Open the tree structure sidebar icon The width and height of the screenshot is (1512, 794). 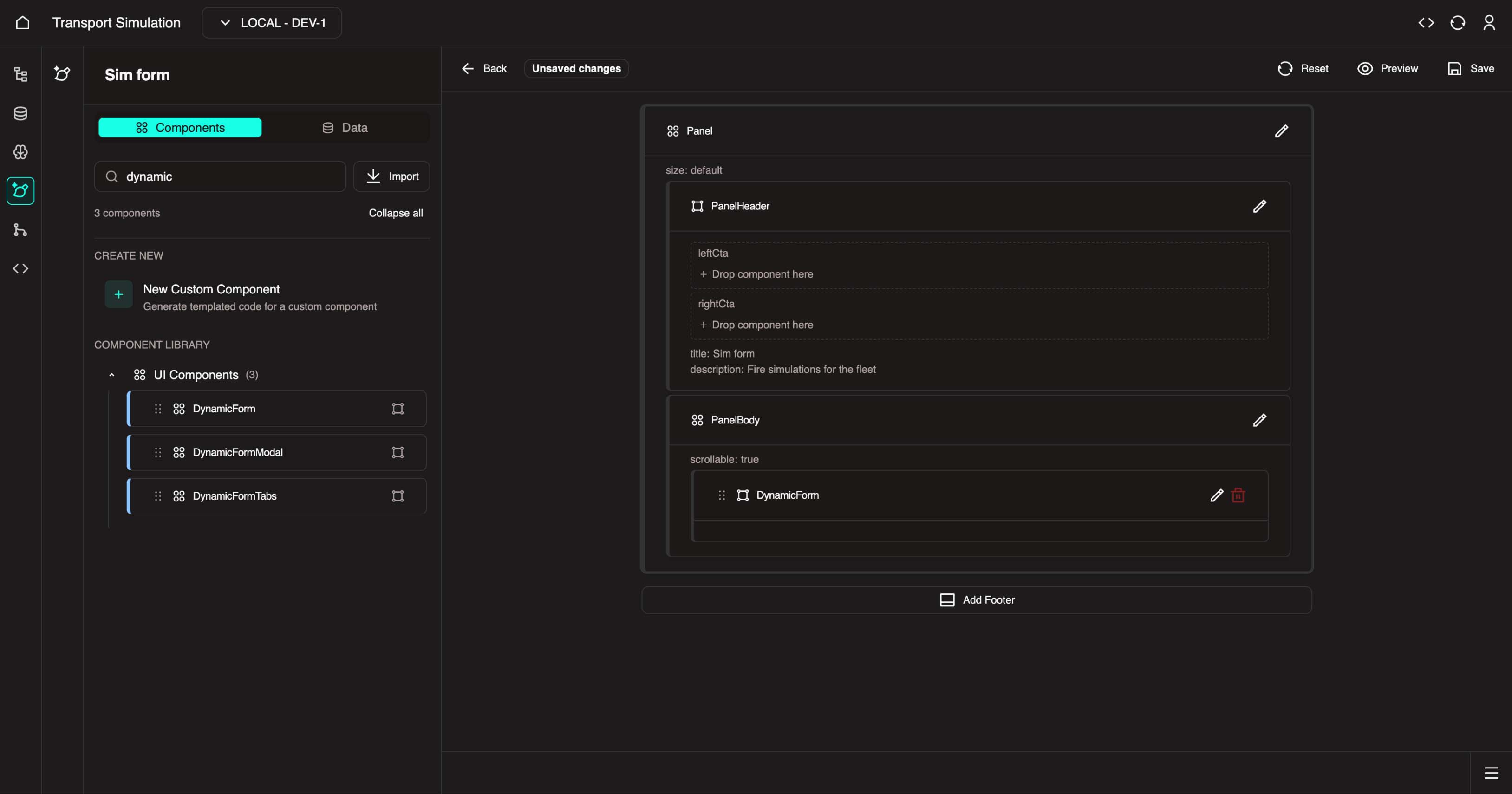(20, 74)
